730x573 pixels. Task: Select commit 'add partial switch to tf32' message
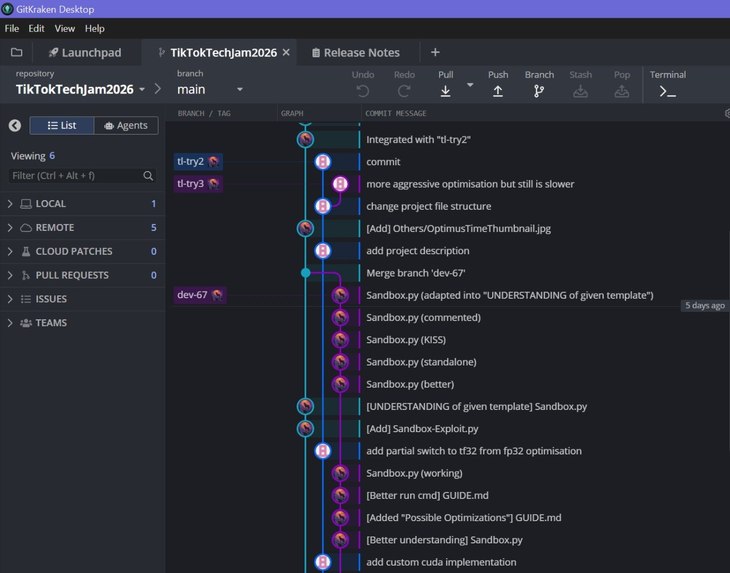[x=473, y=451]
